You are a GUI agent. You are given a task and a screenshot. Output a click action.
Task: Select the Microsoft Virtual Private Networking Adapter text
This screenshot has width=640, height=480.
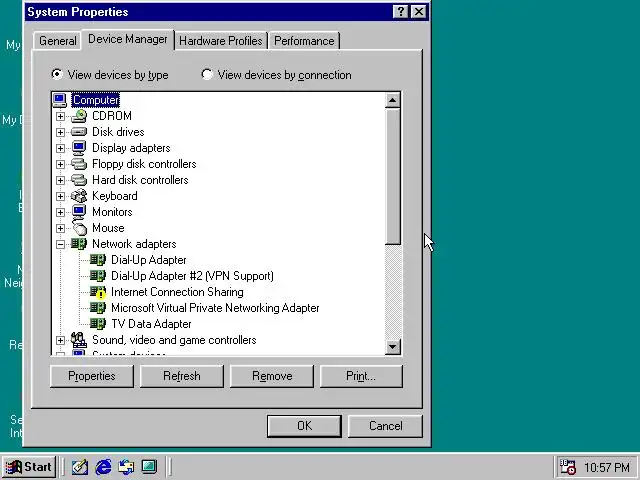tap(215, 308)
